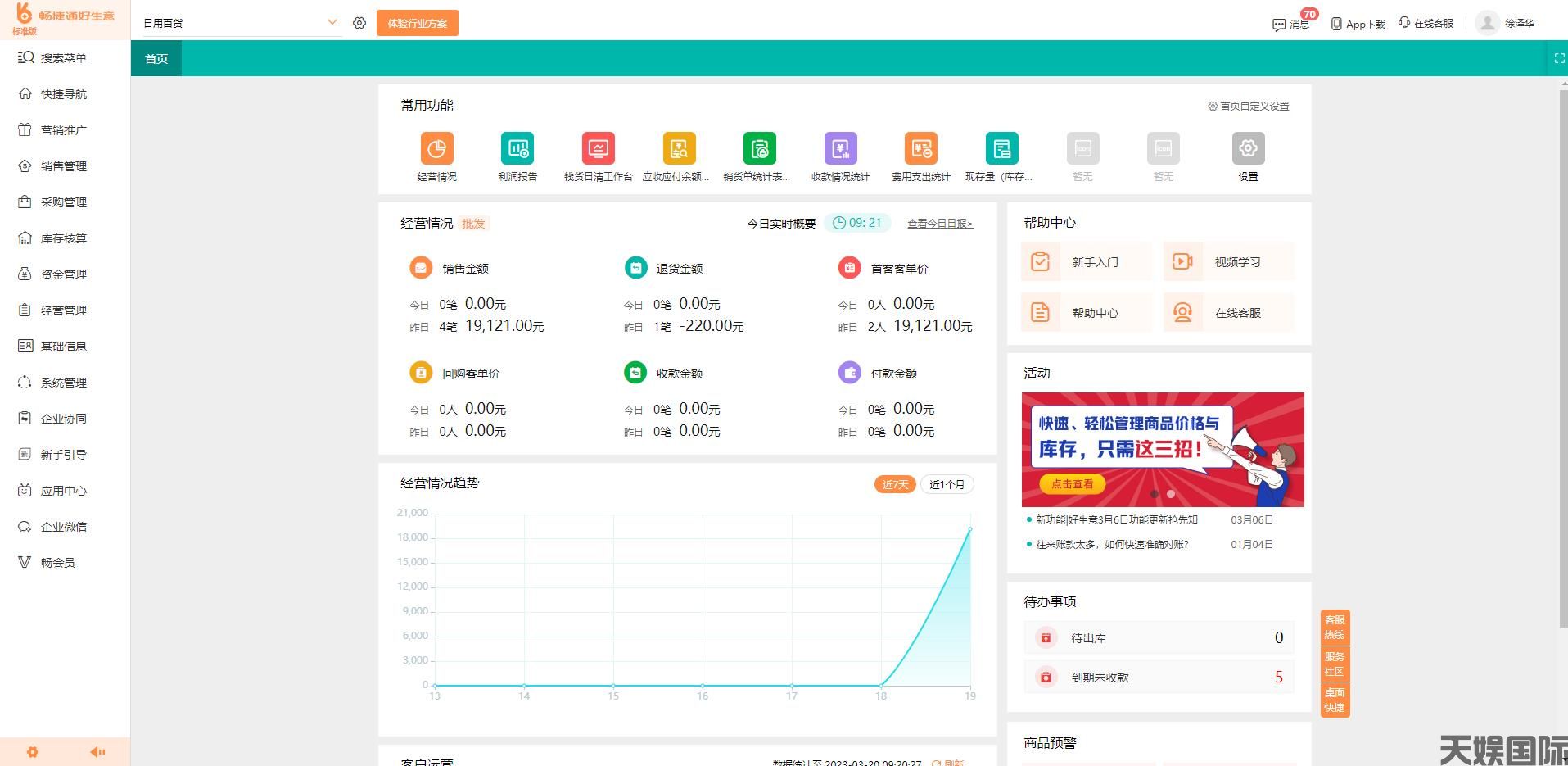
Task: Open the 现存量 inventory shortcut icon
Action: (x=1001, y=148)
